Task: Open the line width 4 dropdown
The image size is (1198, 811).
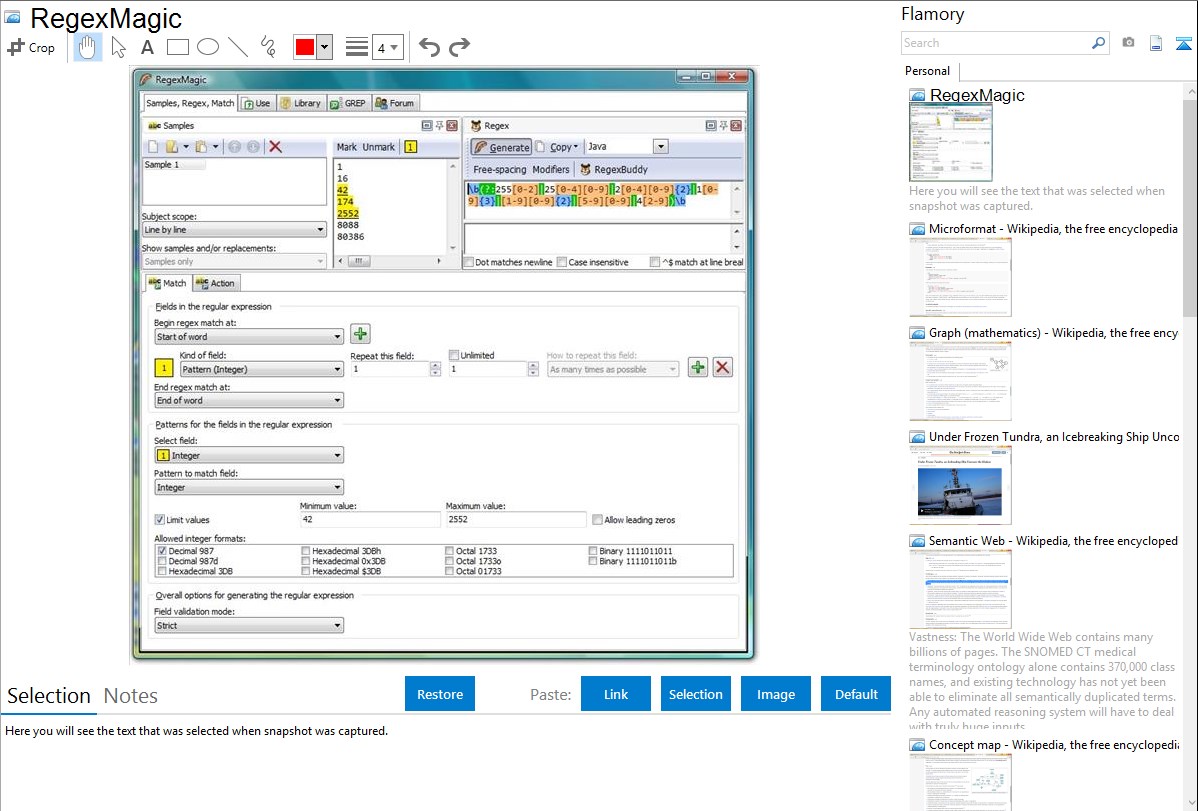Action: coord(388,47)
